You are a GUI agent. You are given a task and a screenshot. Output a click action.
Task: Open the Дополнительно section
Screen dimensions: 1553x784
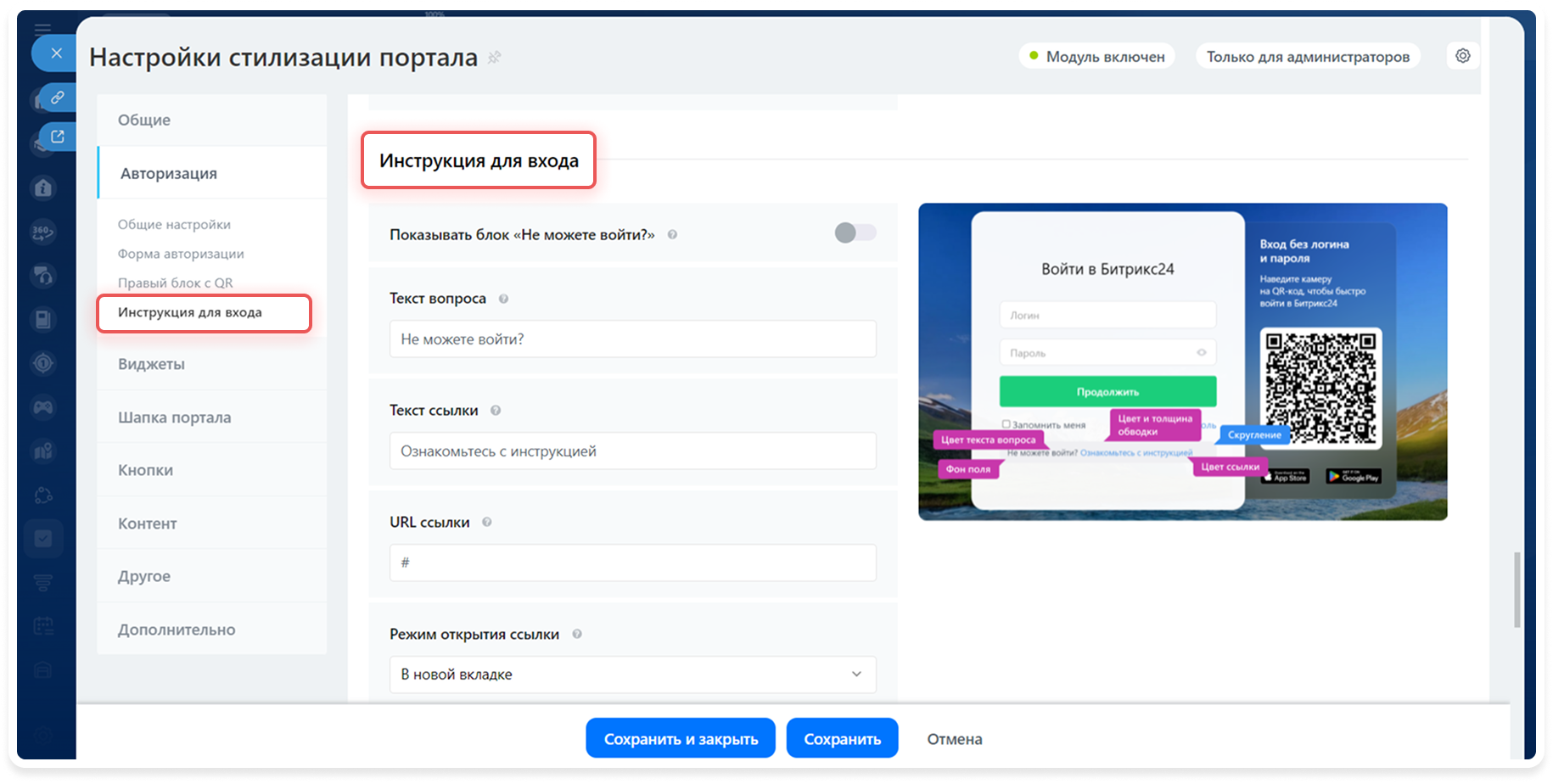point(212,630)
